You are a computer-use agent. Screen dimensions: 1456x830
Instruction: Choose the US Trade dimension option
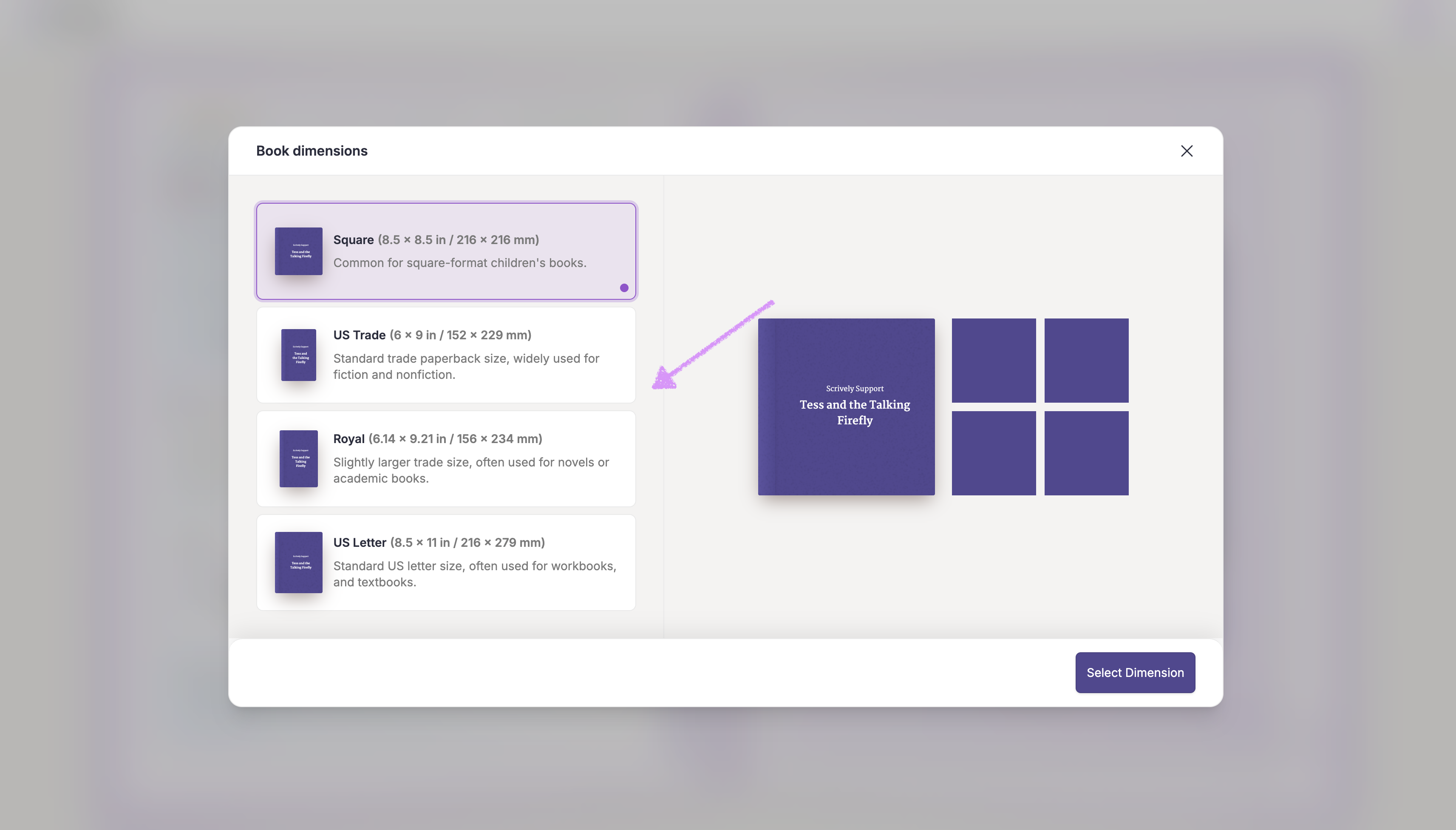pyautogui.click(x=446, y=355)
